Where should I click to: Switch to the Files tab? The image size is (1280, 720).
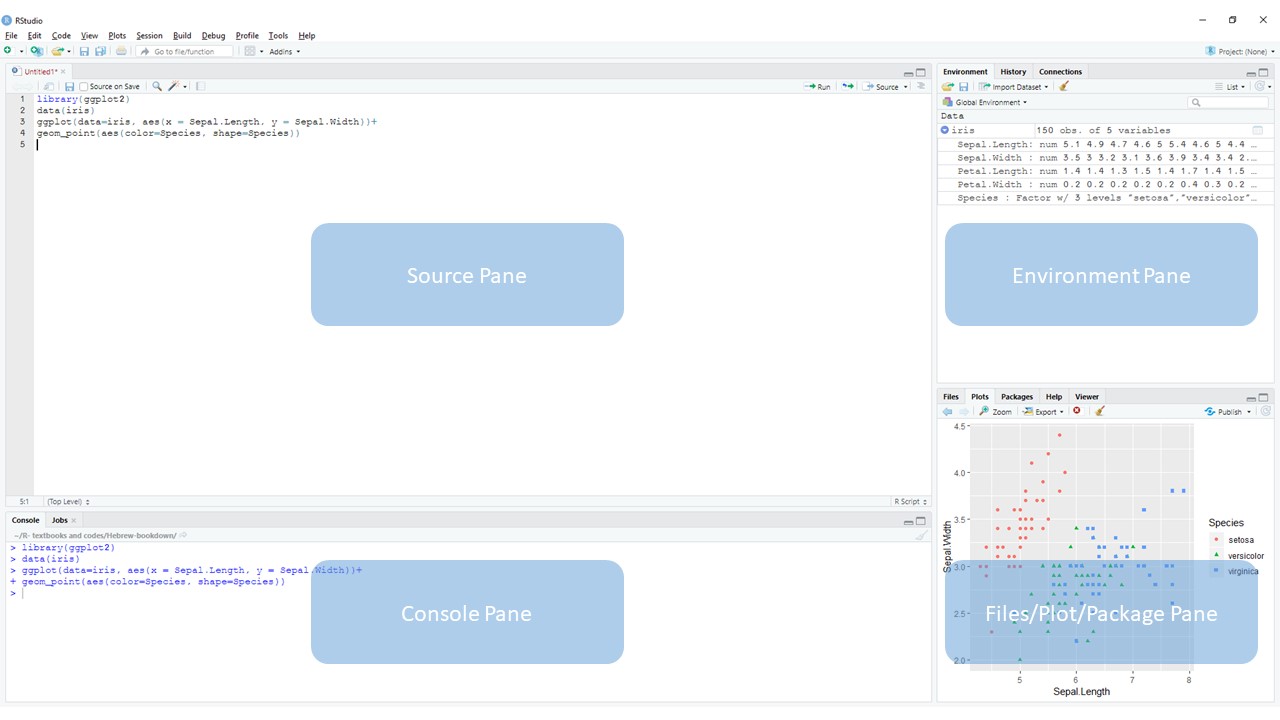(x=951, y=397)
